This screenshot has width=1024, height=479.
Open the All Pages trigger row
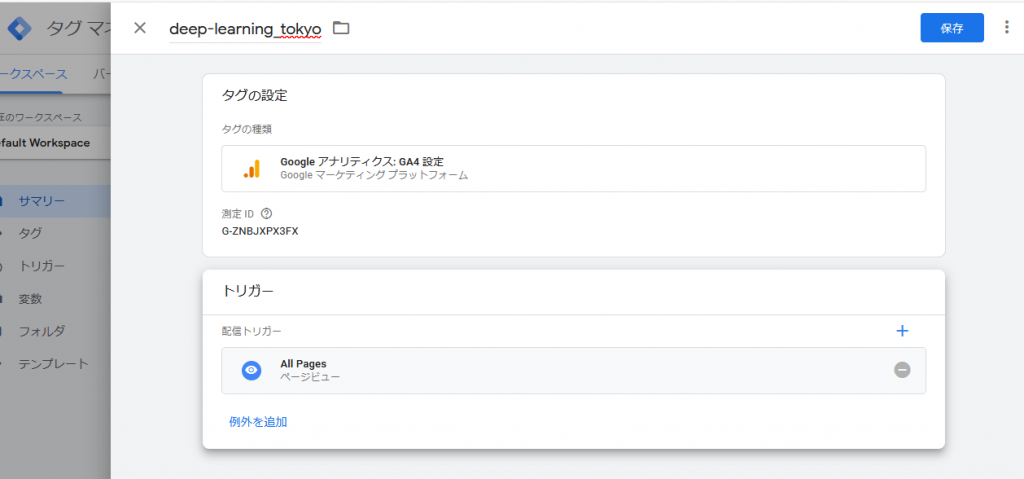point(573,371)
